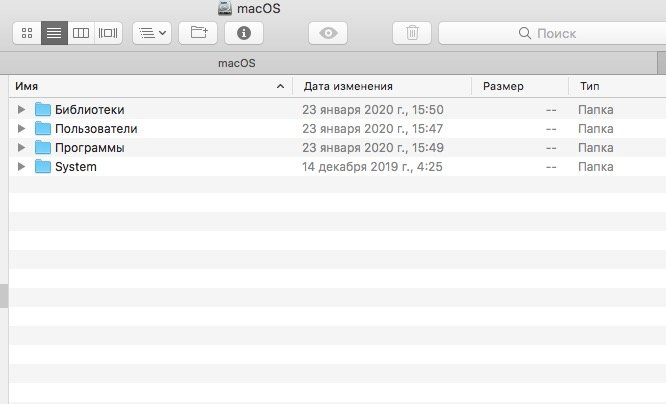
Task: Select the macOS tab
Action: 237,63
